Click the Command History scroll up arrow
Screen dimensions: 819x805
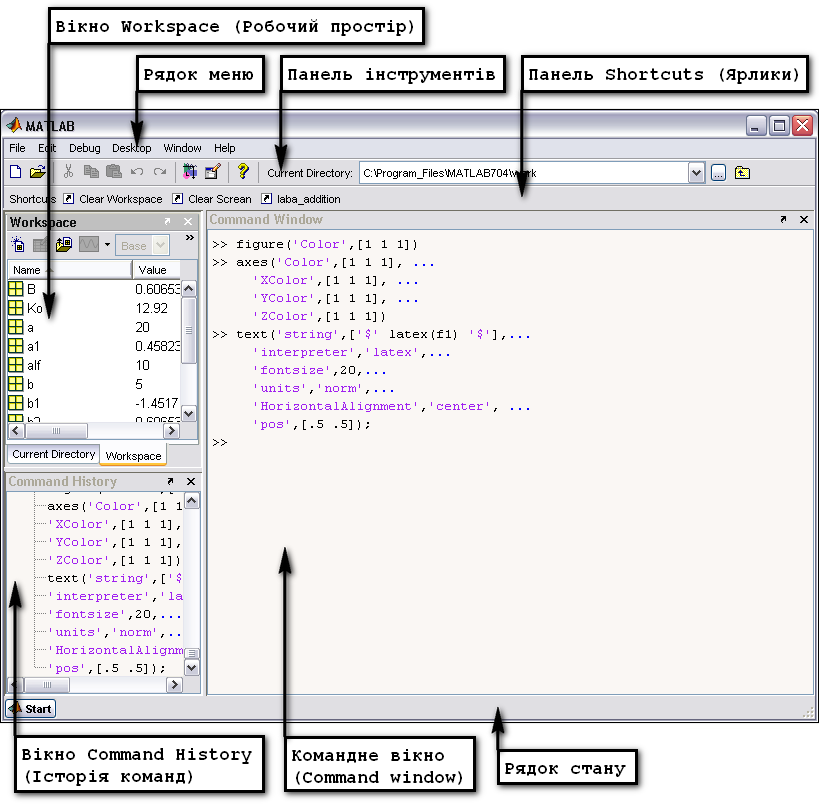[192, 501]
